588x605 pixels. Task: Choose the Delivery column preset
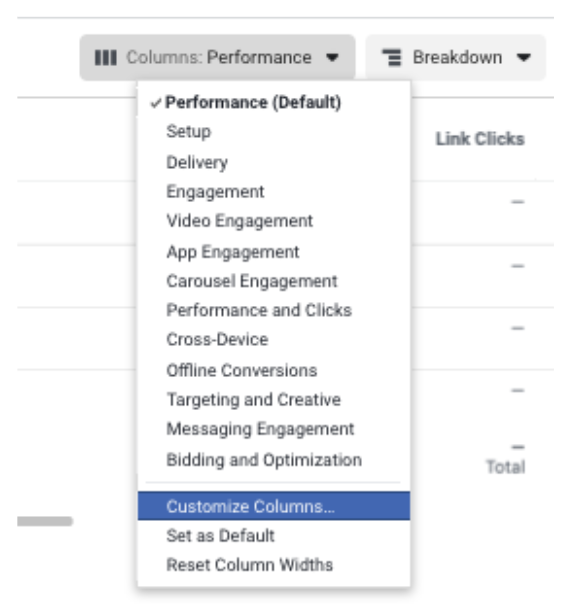pos(274,162)
